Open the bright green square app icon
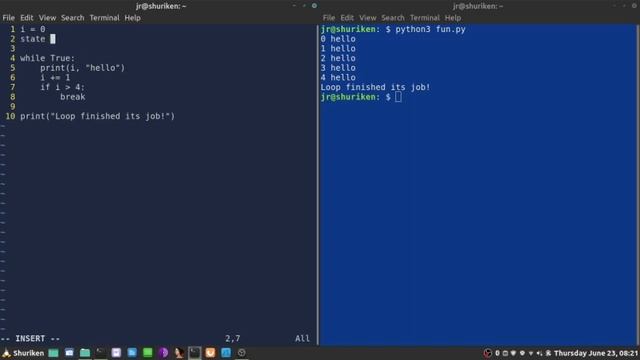This screenshot has width=640, height=360. click(x=147, y=353)
